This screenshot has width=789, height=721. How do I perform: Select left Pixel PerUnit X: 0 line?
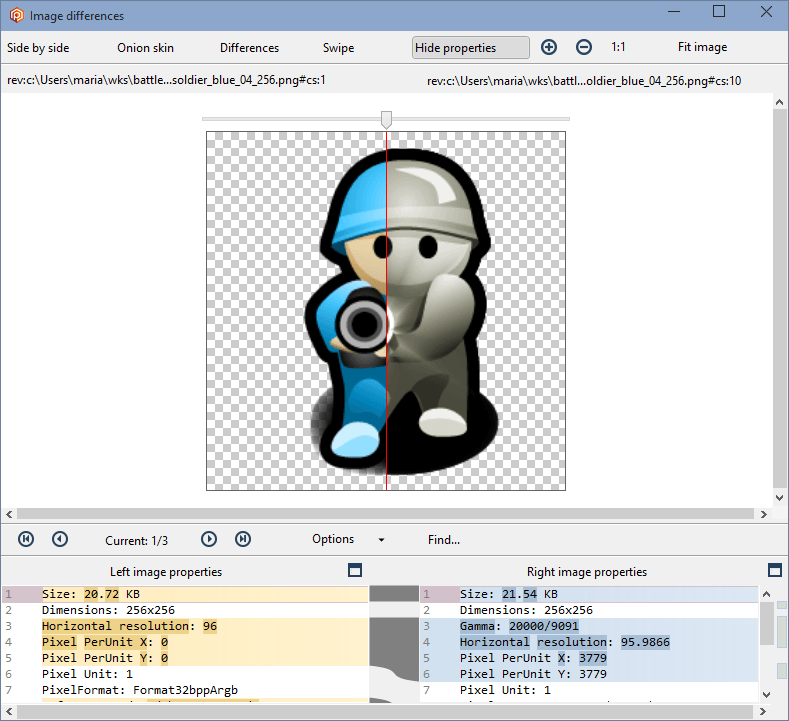186,643
